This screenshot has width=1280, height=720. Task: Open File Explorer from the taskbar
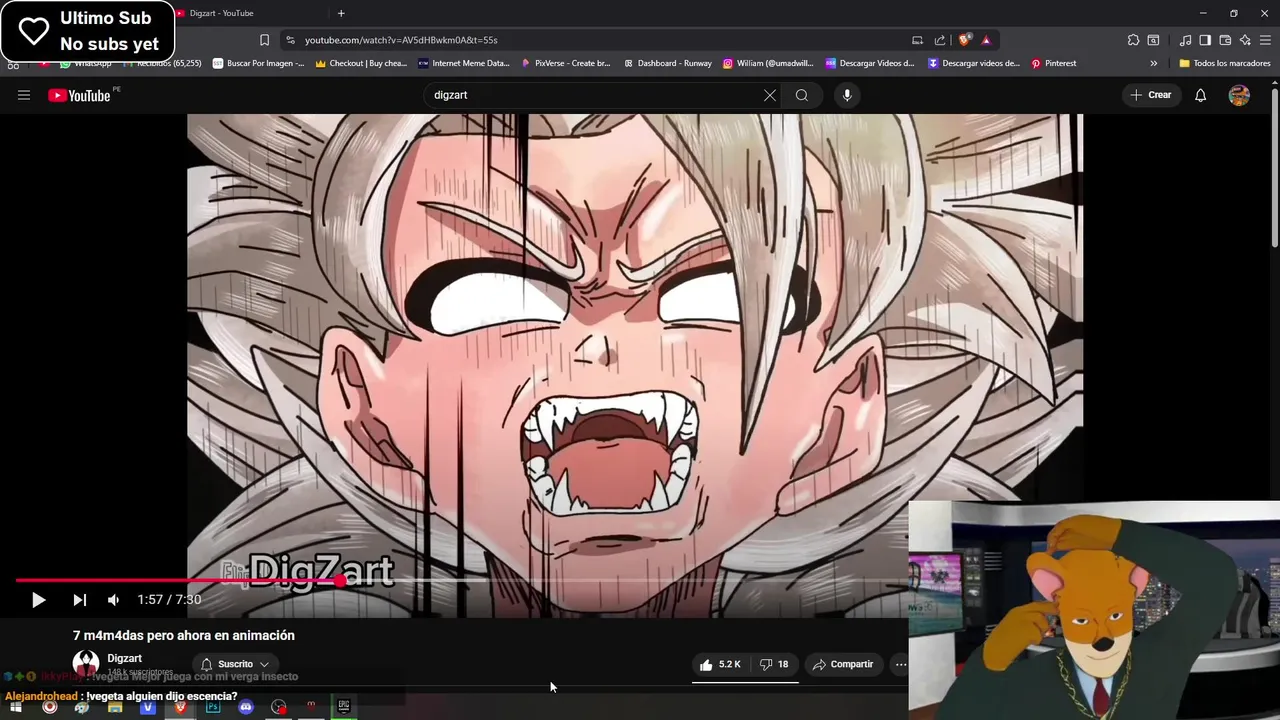(115, 707)
